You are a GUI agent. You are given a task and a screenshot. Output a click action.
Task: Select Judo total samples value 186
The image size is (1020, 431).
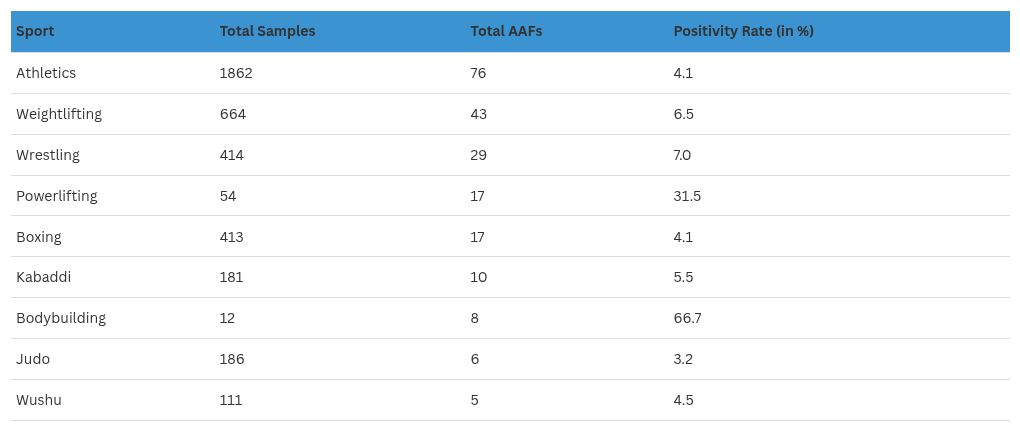click(232, 359)
